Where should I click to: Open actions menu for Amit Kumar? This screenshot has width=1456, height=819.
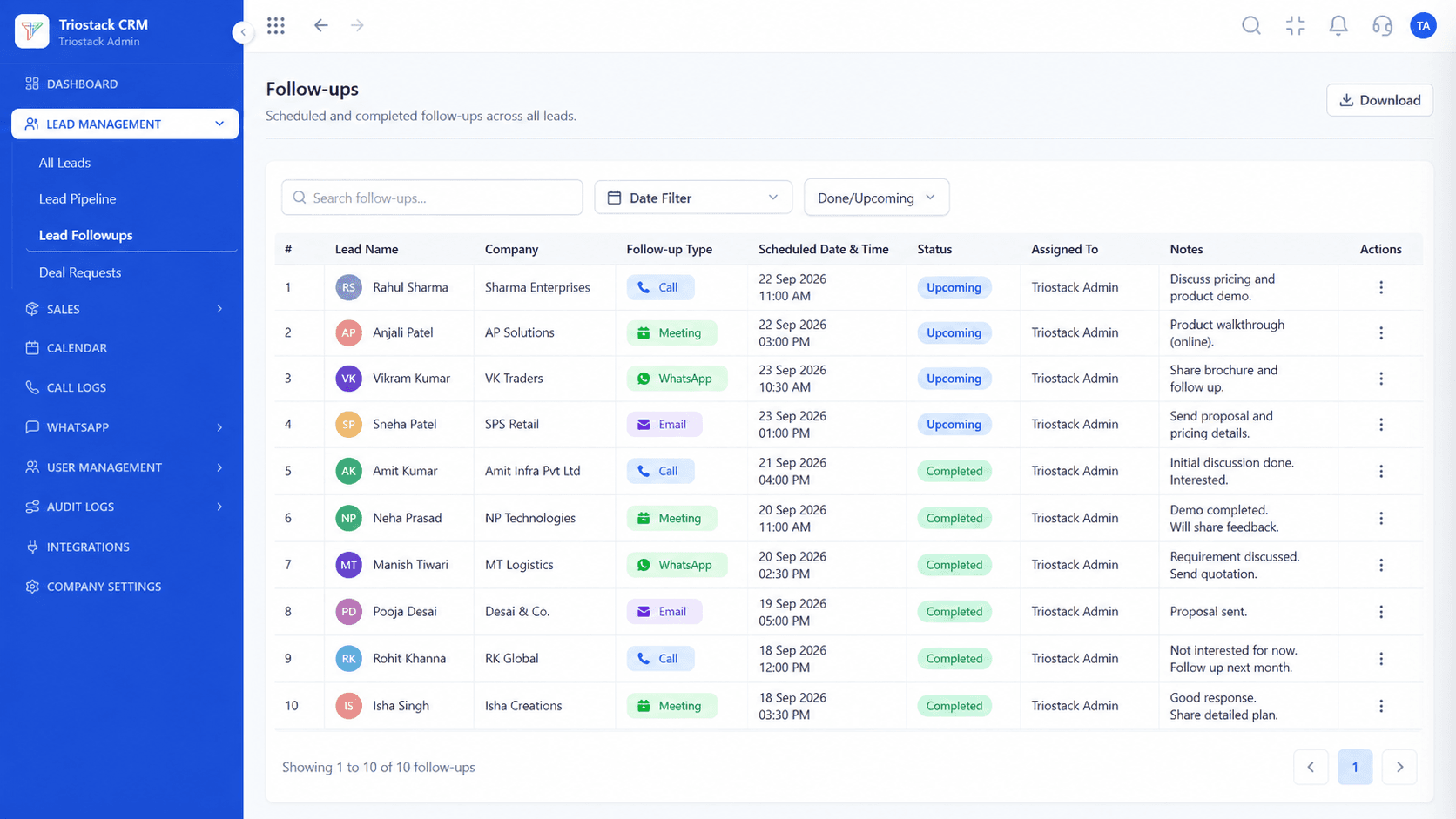pyautogui.click(x=1381, y=471)
